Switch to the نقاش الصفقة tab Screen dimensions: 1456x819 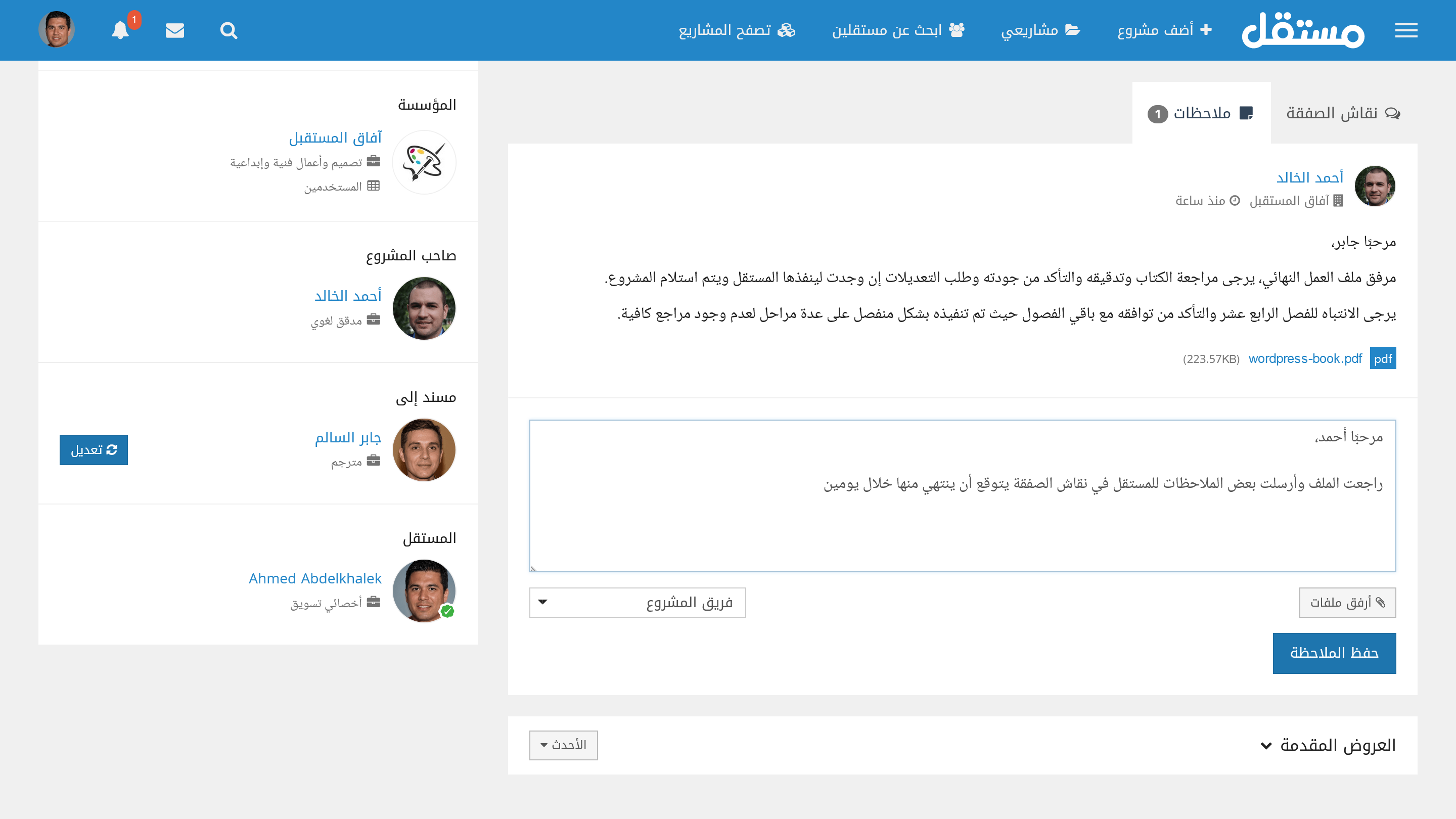[x=1343, y=113]
